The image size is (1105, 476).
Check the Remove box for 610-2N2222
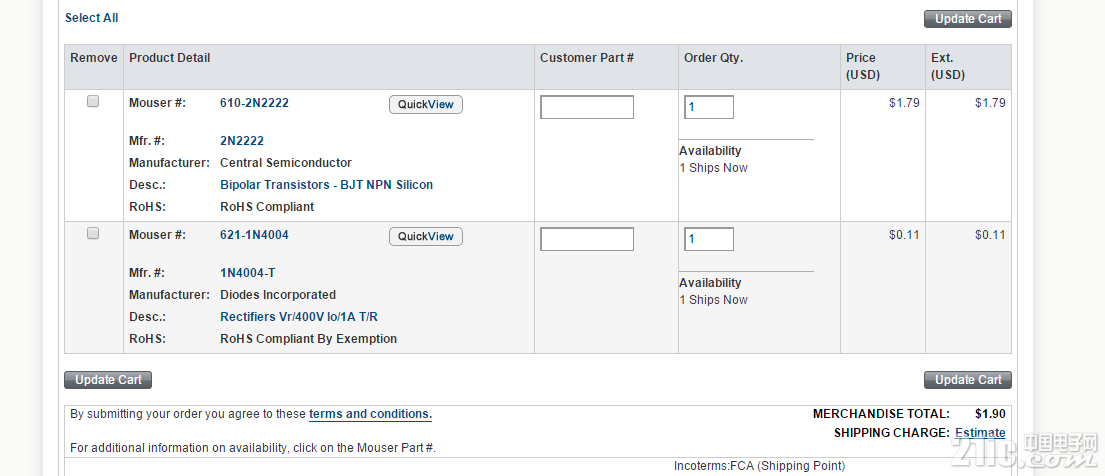coord(93,102)
